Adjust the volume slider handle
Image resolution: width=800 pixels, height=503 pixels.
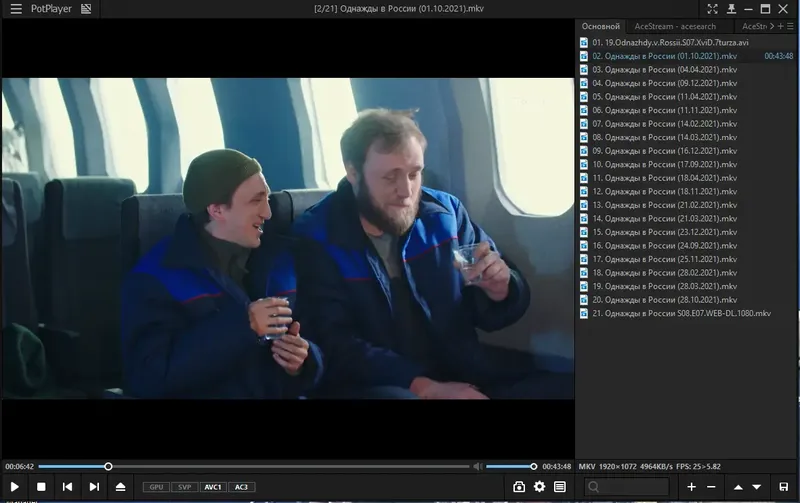click(x=534, y=466)
